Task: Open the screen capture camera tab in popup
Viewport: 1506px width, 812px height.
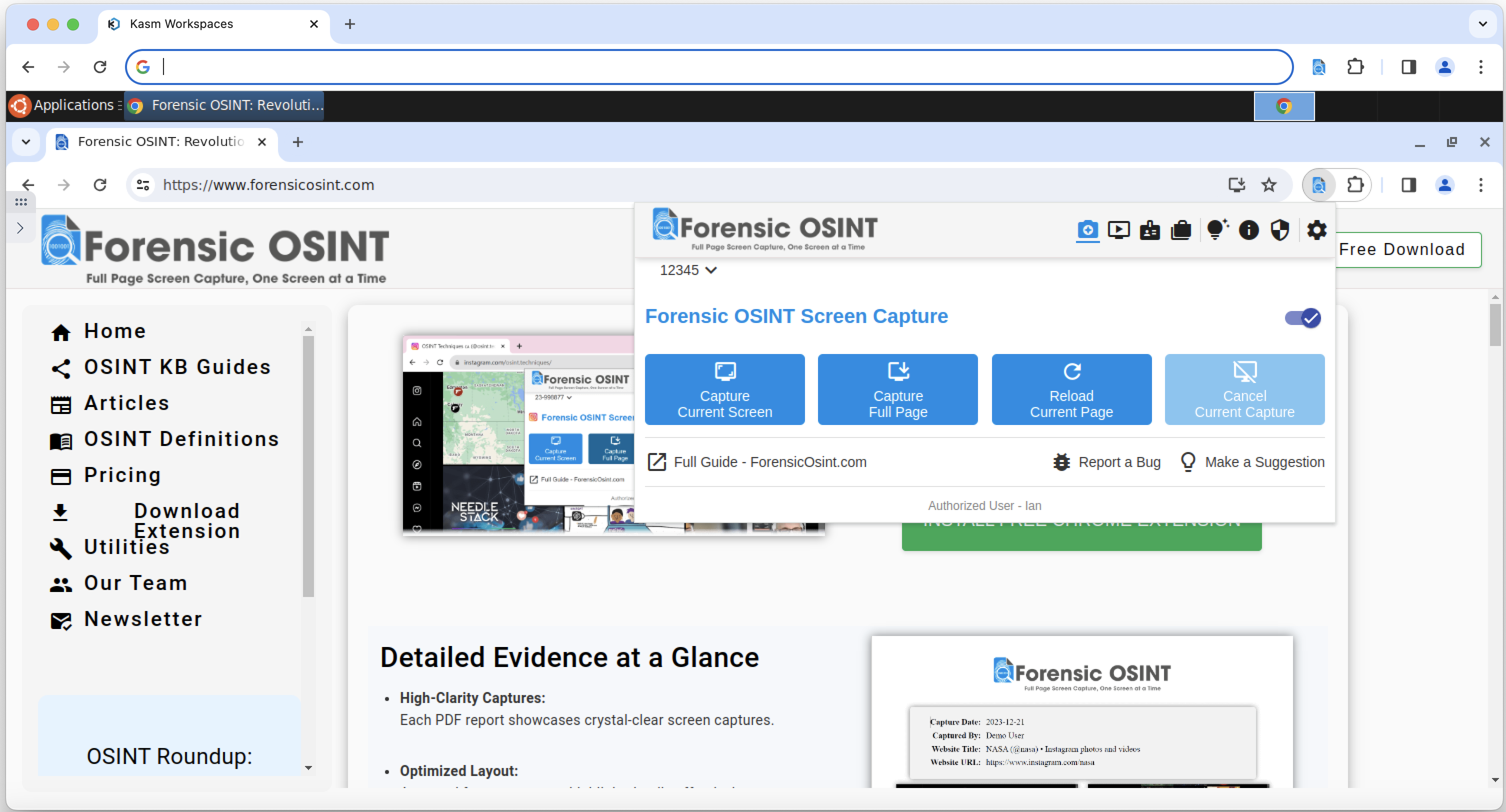Action: click(1087, 229)
